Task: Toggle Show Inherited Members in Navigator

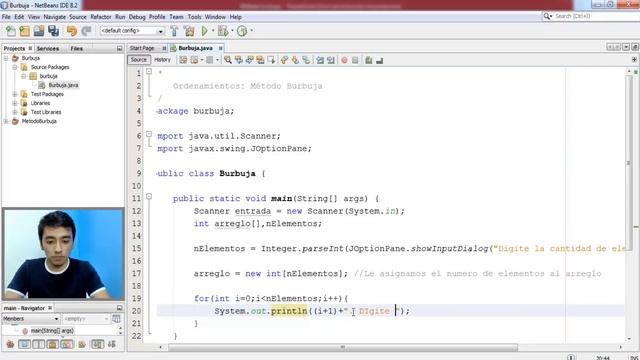Action: 10,344
